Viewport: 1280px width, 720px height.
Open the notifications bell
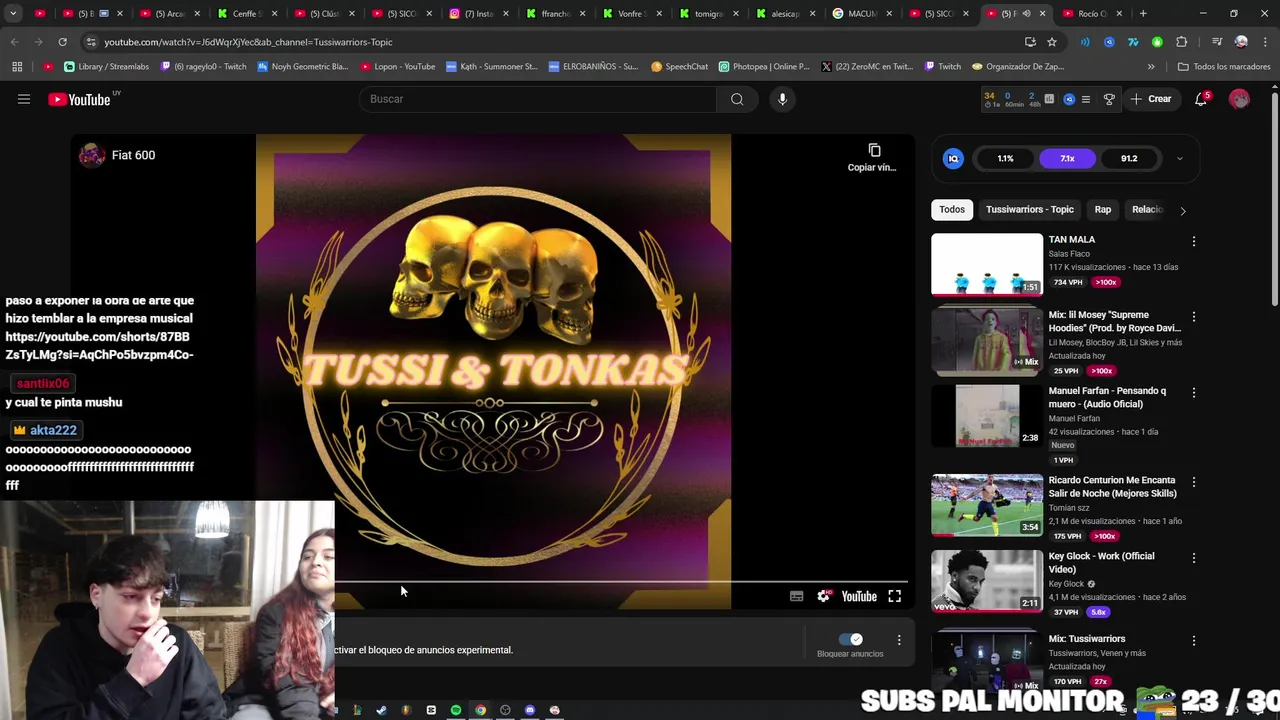(x=1202, y=99)
